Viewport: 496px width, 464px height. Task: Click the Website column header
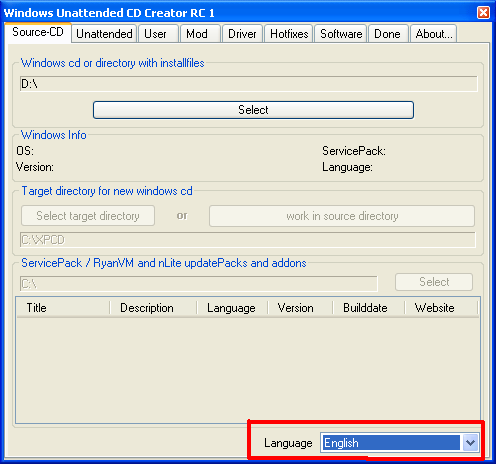[x=441, y=308]
